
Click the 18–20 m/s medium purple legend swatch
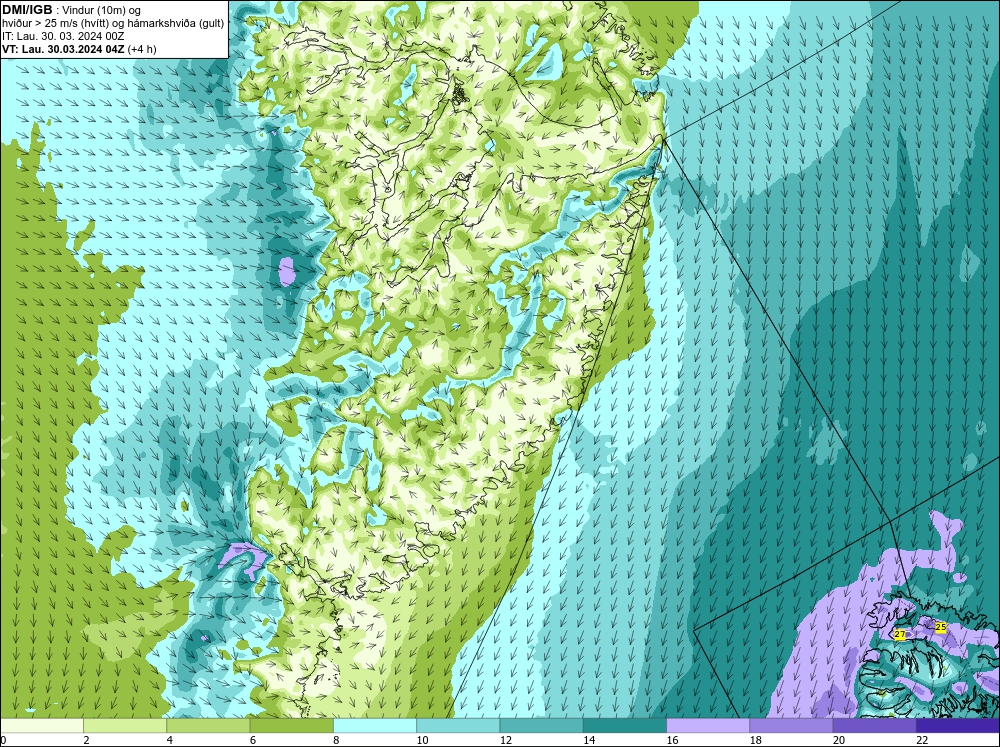[791, 726]
